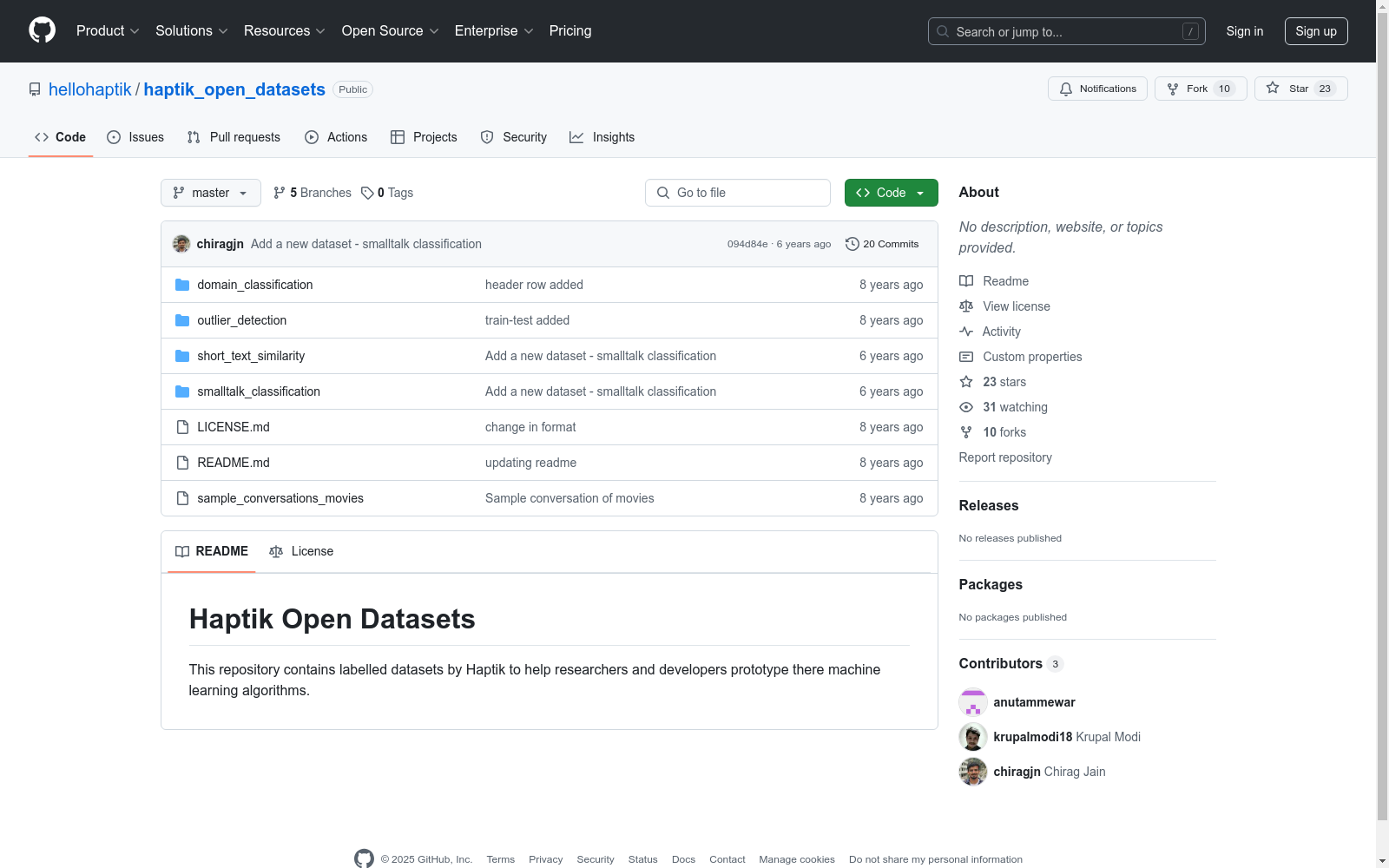The image size is (1389, 868).
Task: Open the Releases heading link
Action: click(x=989, y=505)
